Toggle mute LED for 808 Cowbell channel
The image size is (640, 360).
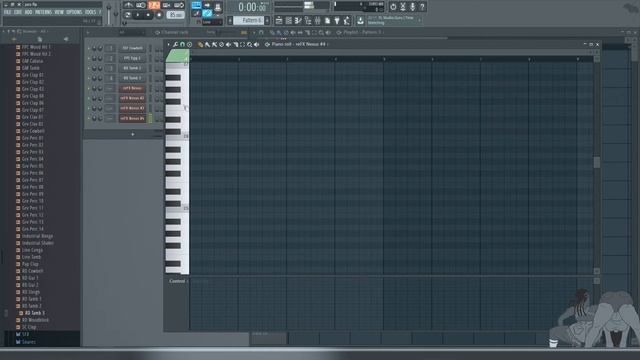89,48
